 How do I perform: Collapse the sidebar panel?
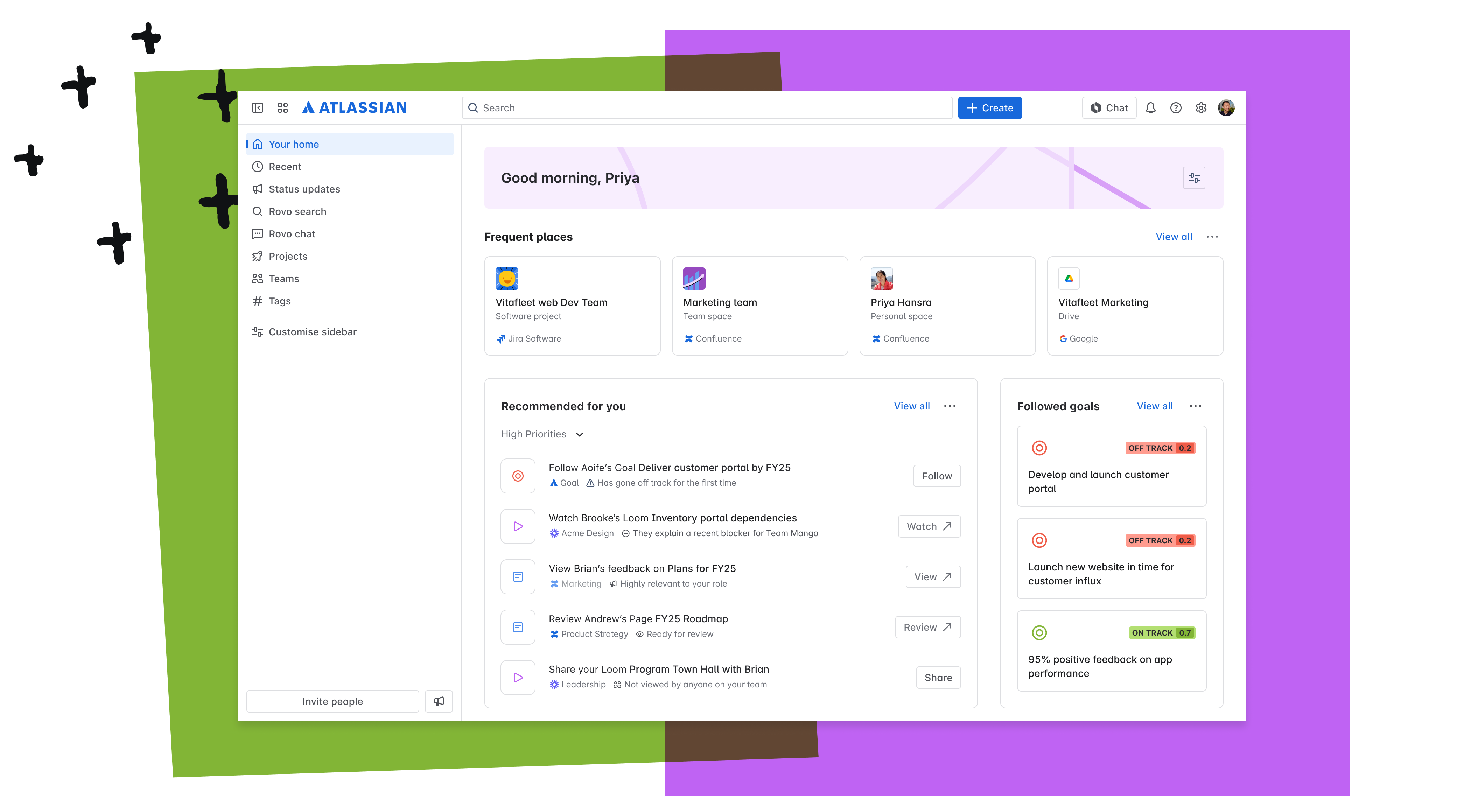coord(258,108)
